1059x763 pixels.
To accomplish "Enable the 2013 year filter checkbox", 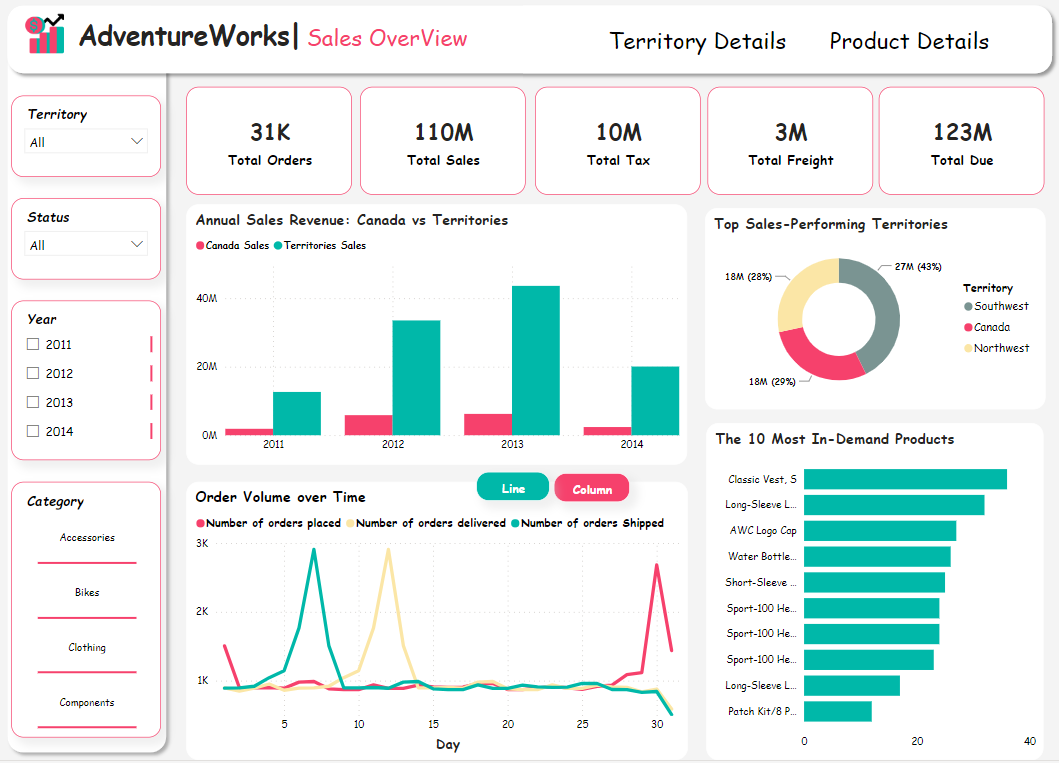I will pos(33,403).
